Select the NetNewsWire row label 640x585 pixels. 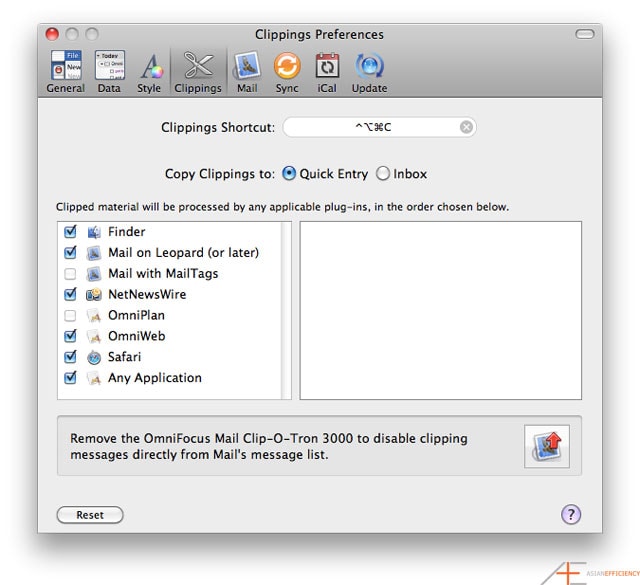pyautogui.click(x=147, y=294)
